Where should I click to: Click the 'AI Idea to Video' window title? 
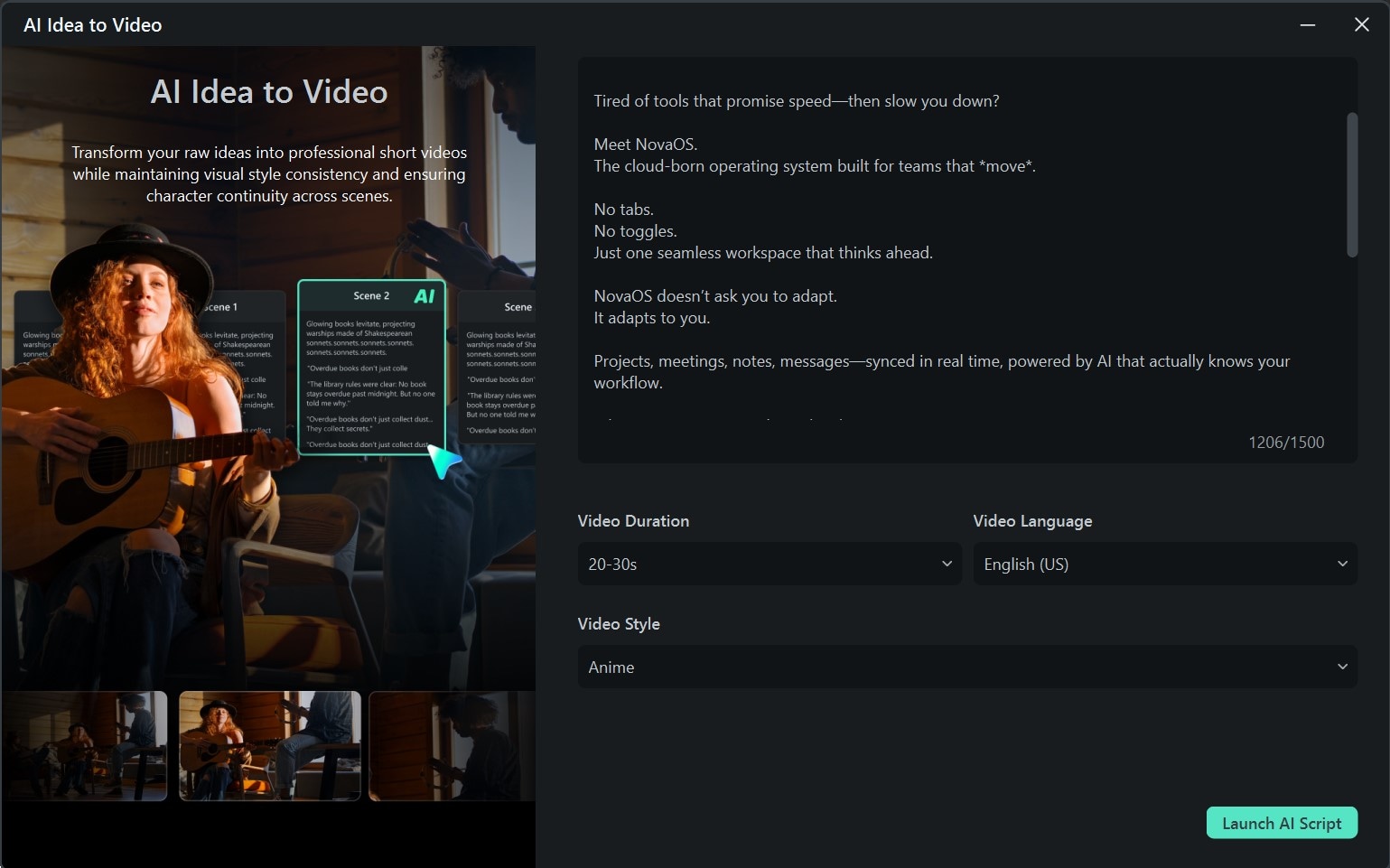coord(93,25)
